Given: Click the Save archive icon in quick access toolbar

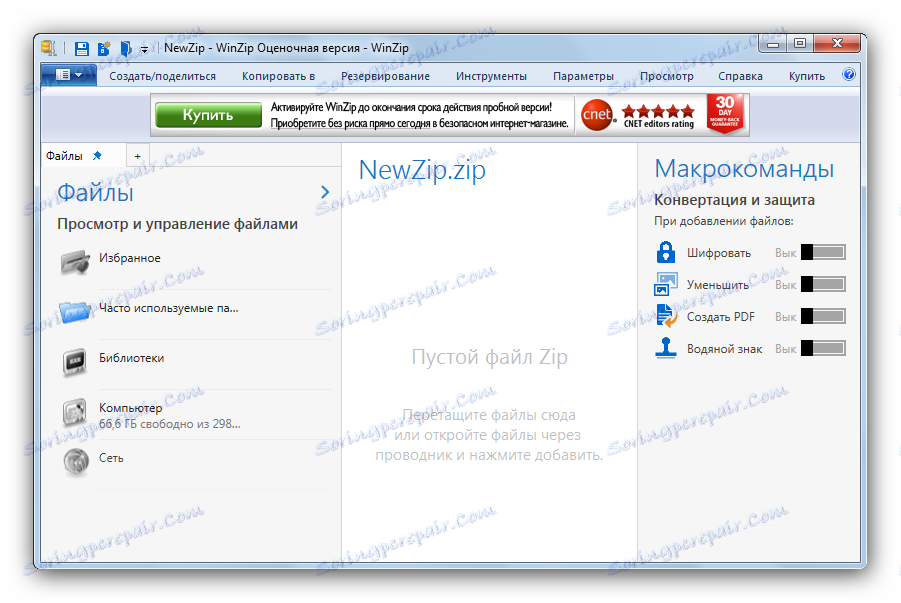Looking at the screenshot, I should click(x=80, y=47).
